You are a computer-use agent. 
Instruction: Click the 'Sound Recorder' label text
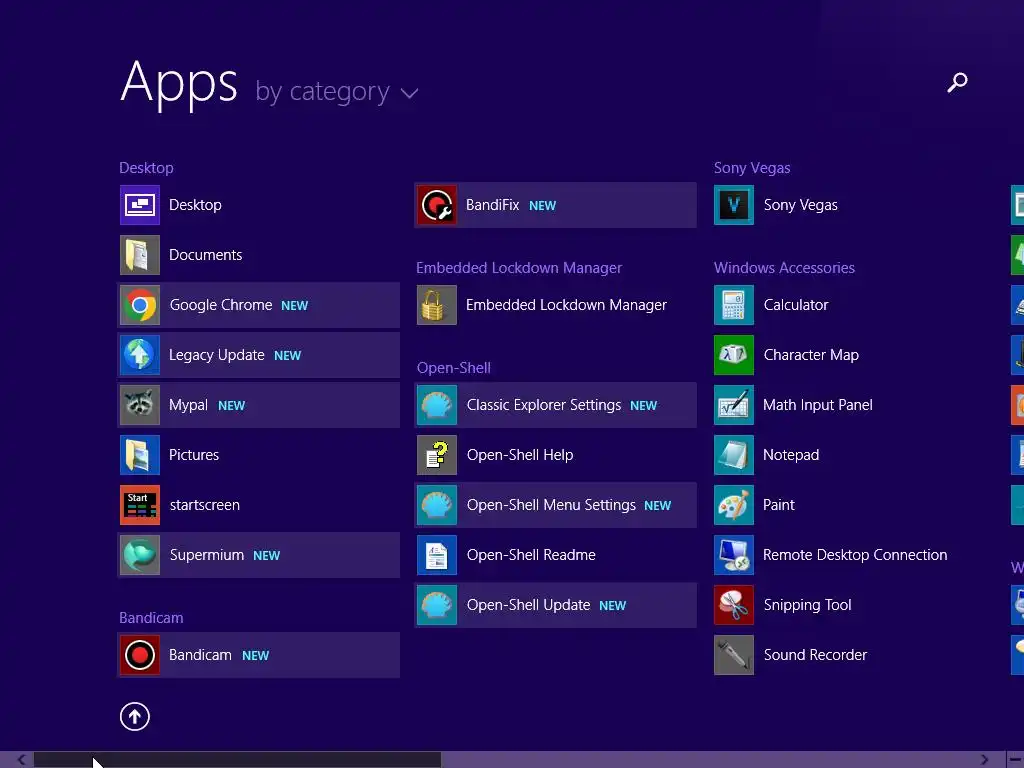[x=815, y=655]
